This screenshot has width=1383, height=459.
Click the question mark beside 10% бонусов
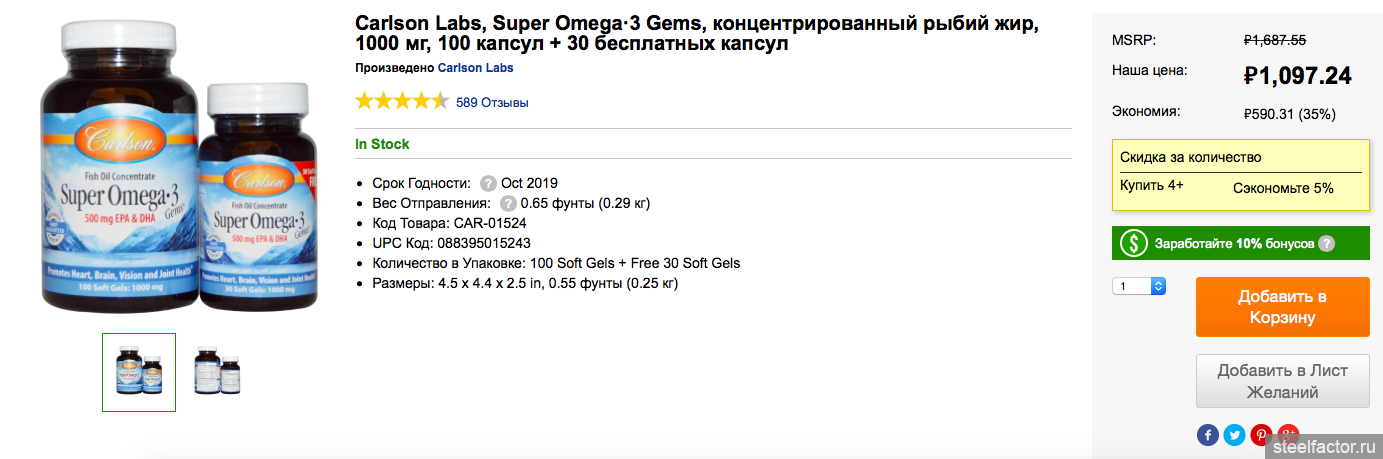click(1326, 243)
